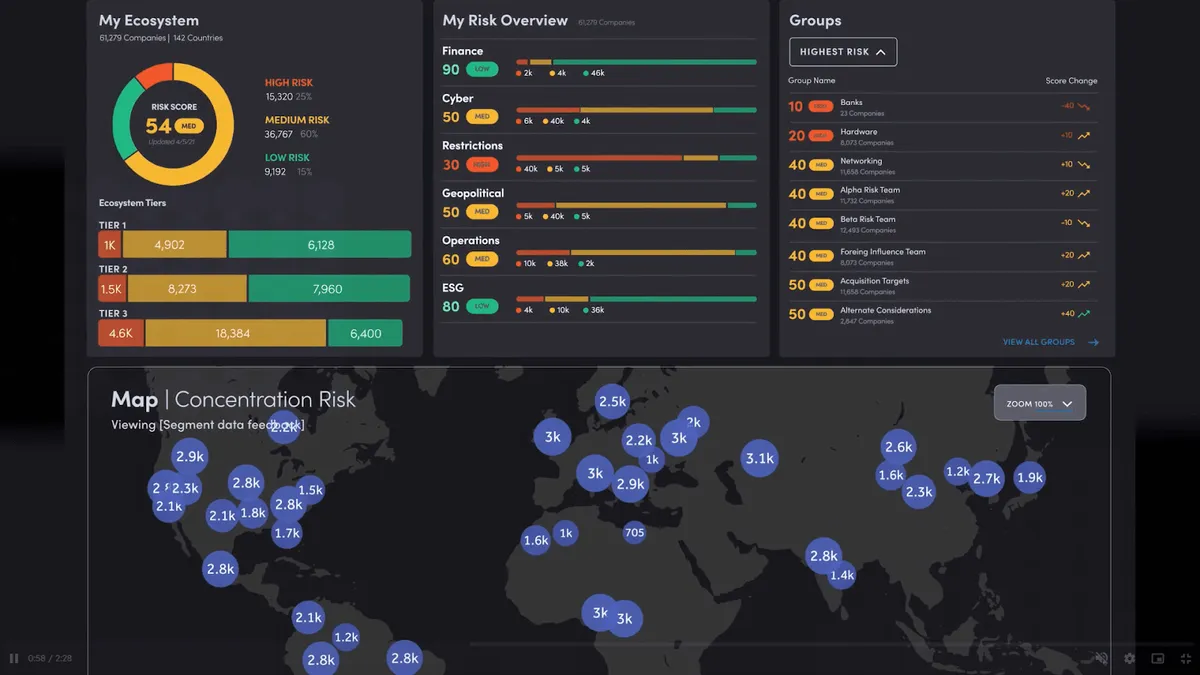Click the LOW badge beside Finance score 90
The width and height of the screenshot is (1200, 675).
click(x=482, y=69)
